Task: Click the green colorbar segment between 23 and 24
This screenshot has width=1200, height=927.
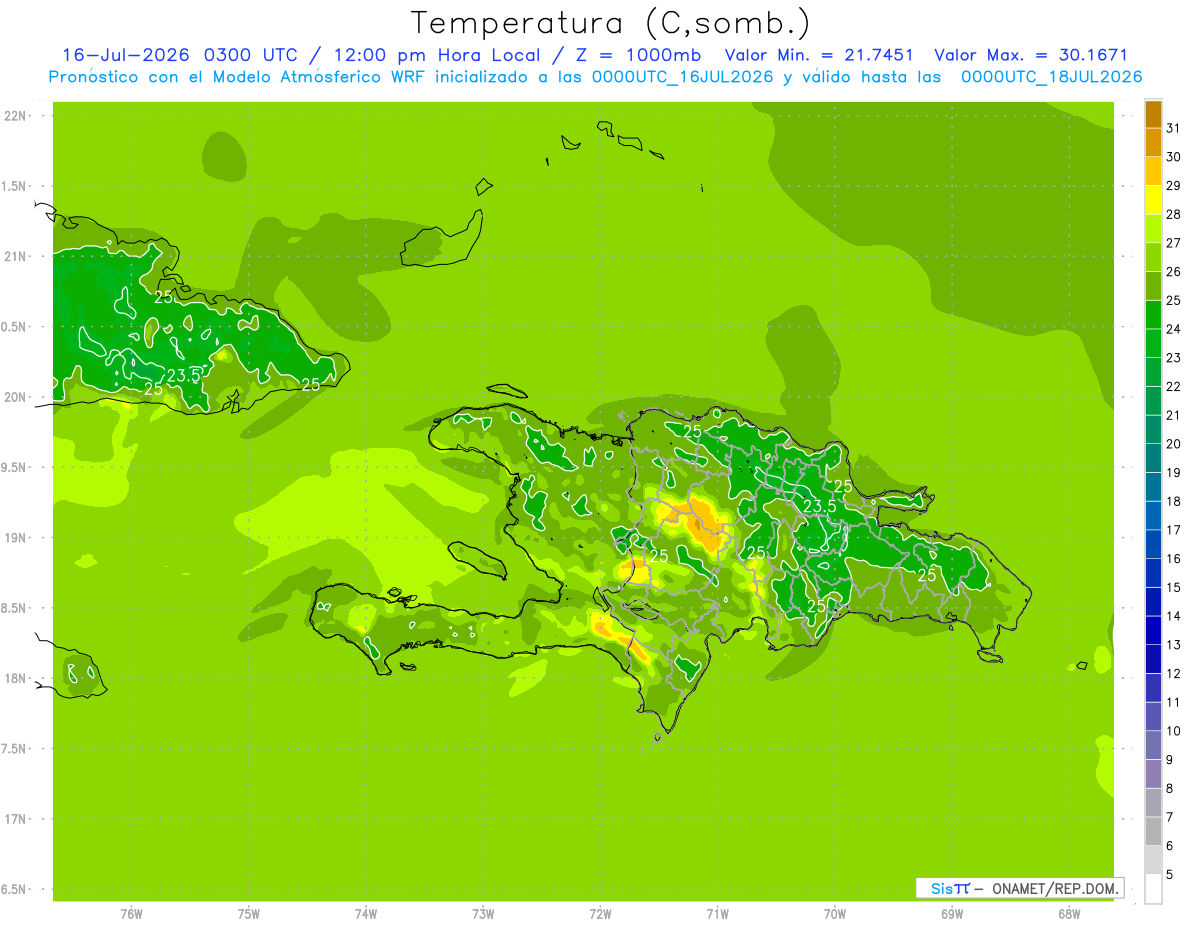Action: (x=1153, y=343)
